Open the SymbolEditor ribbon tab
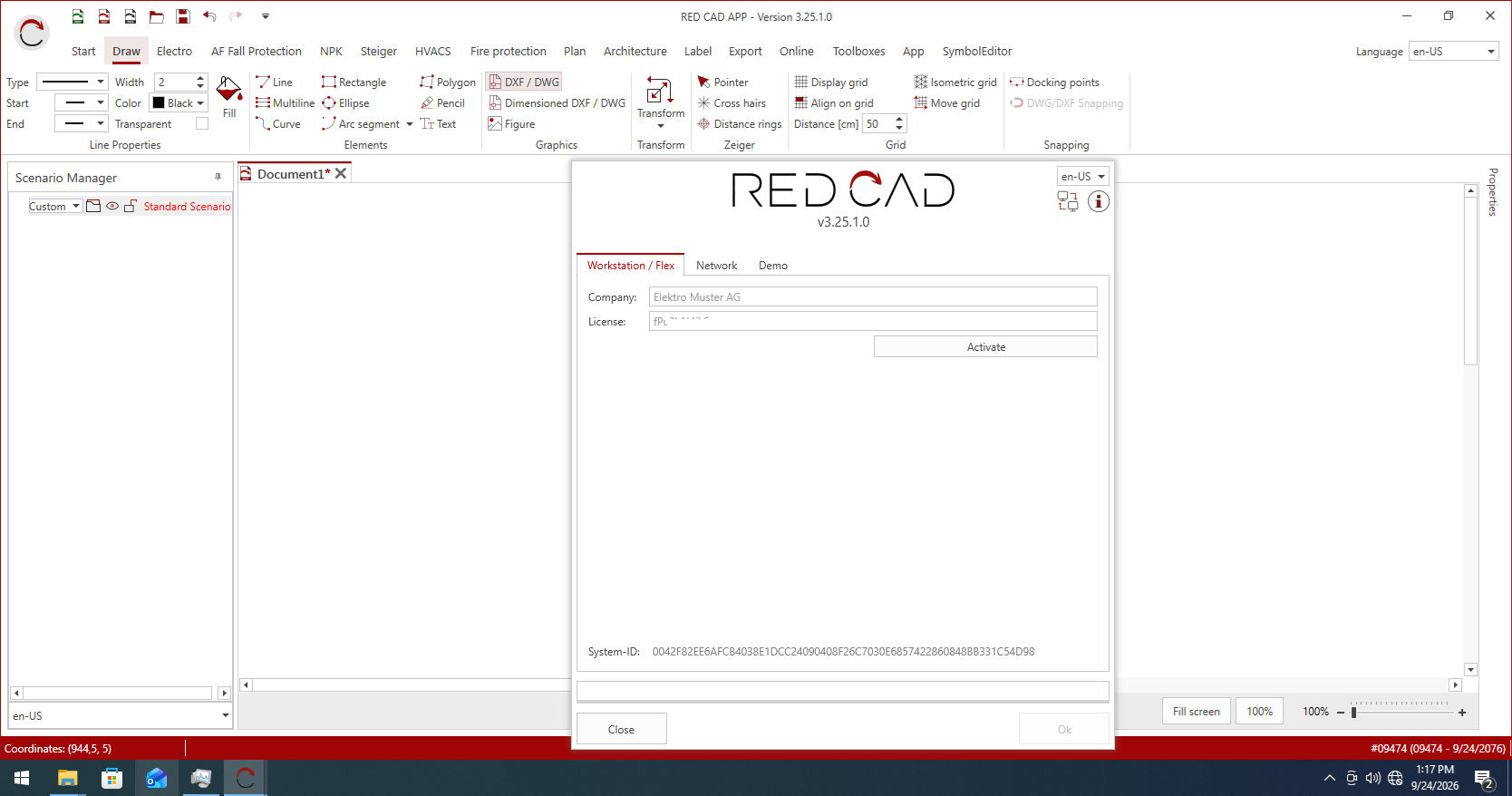Viewport: 1512px width, 796px height. click(x=977, y=51)
